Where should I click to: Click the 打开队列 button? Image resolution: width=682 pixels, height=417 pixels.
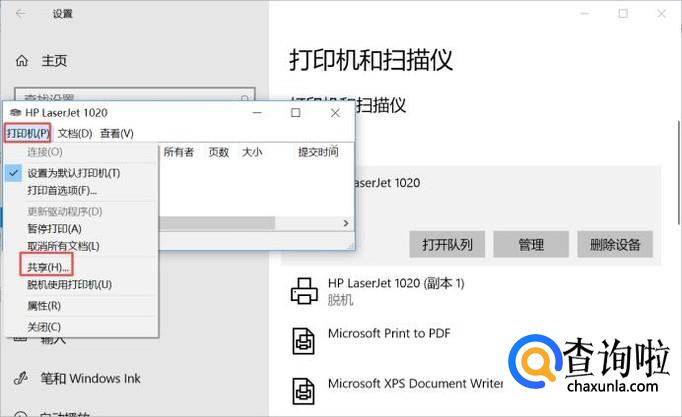(447, 244)
